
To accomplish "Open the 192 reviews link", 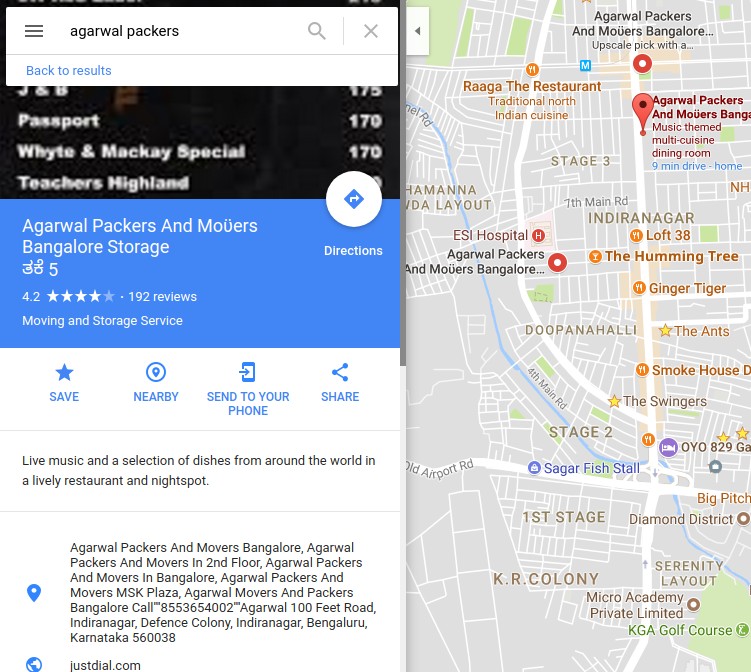I will [x=162, y=296].
